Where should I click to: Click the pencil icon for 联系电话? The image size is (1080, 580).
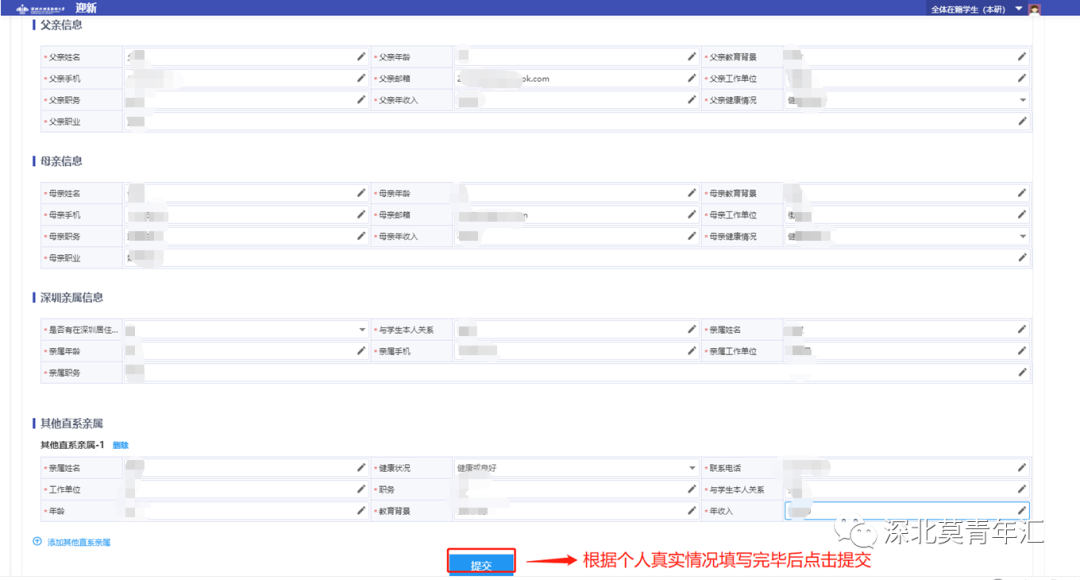pyautogui.click(x=1022, y=467)
